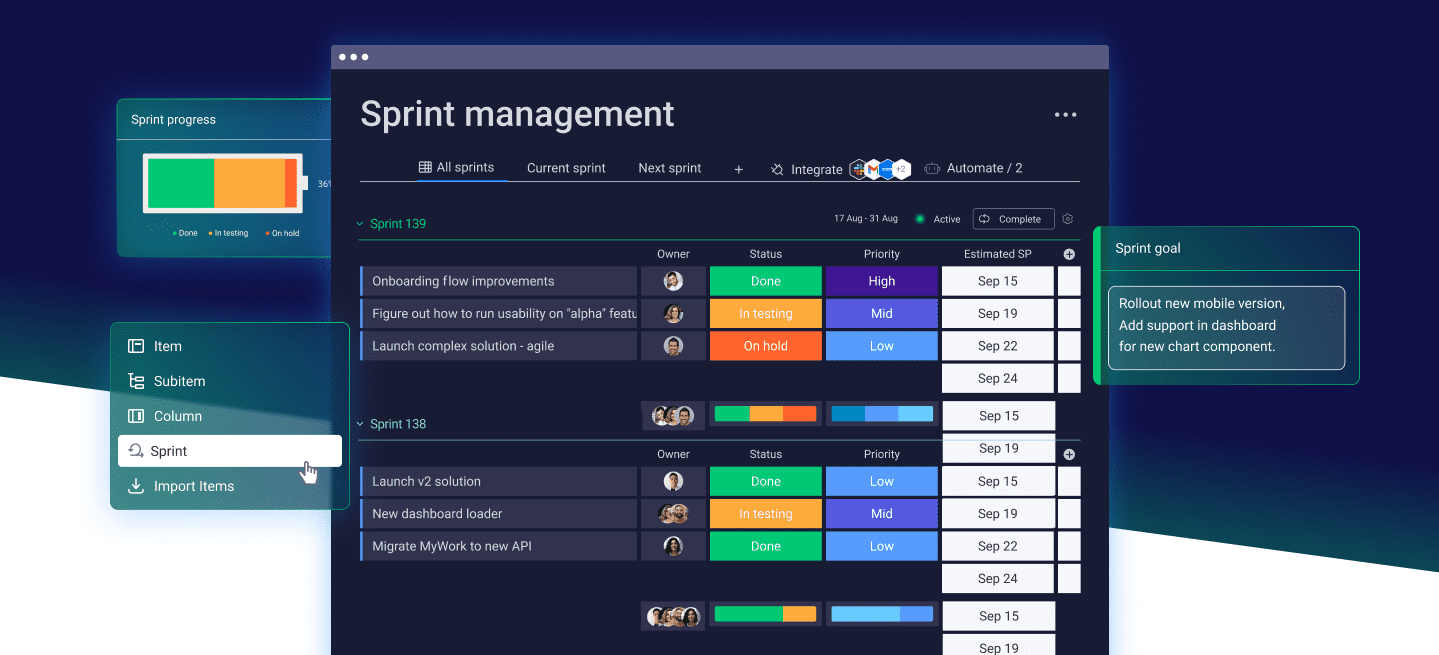
Task: Open owner avatar for Launch v2 solution
Action: (673, 481)
